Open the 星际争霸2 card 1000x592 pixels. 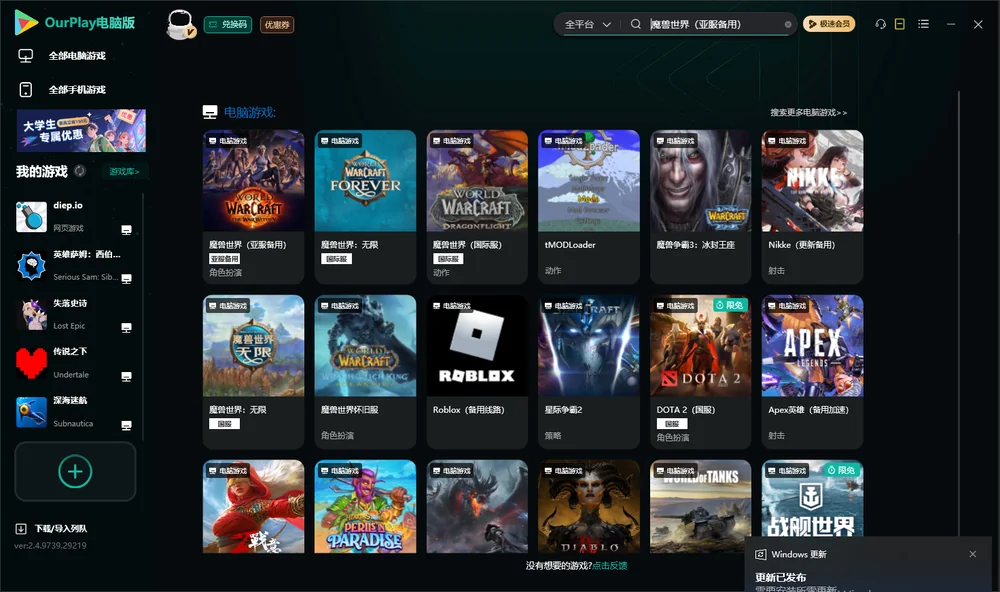pos(589,371)
